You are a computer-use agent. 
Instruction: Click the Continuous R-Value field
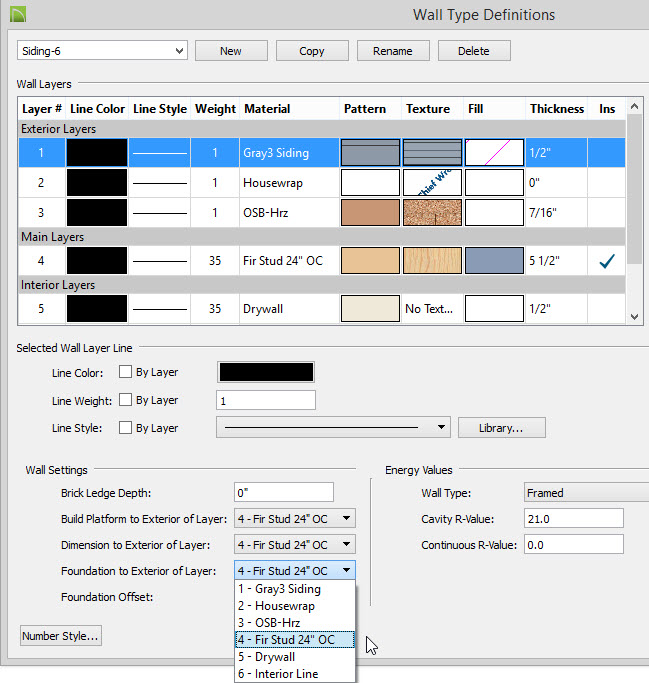pos(574,544)
